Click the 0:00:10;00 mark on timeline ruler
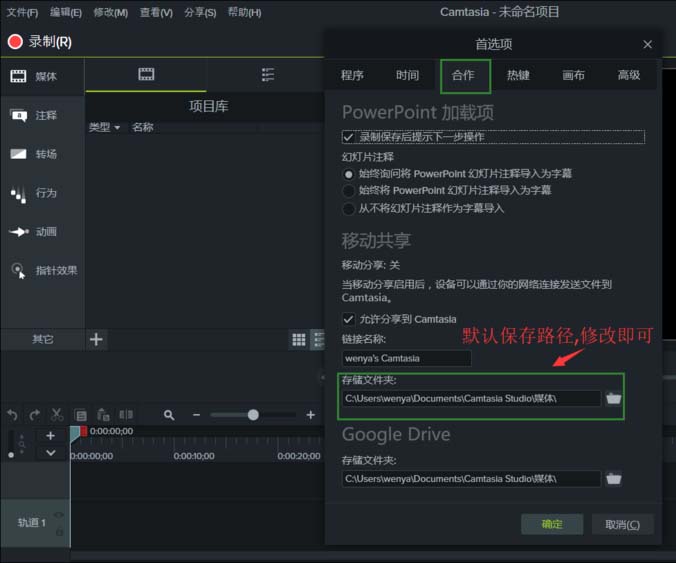This screenshot has width=676, height=563. tap(194, 456)
